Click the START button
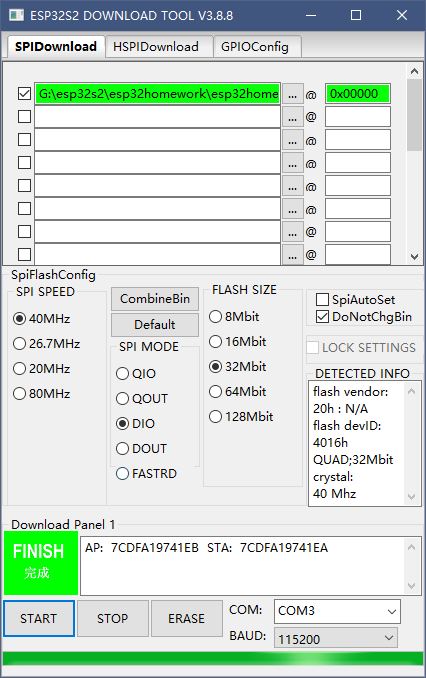Screen dimensions: 426x678 [39, 618]
